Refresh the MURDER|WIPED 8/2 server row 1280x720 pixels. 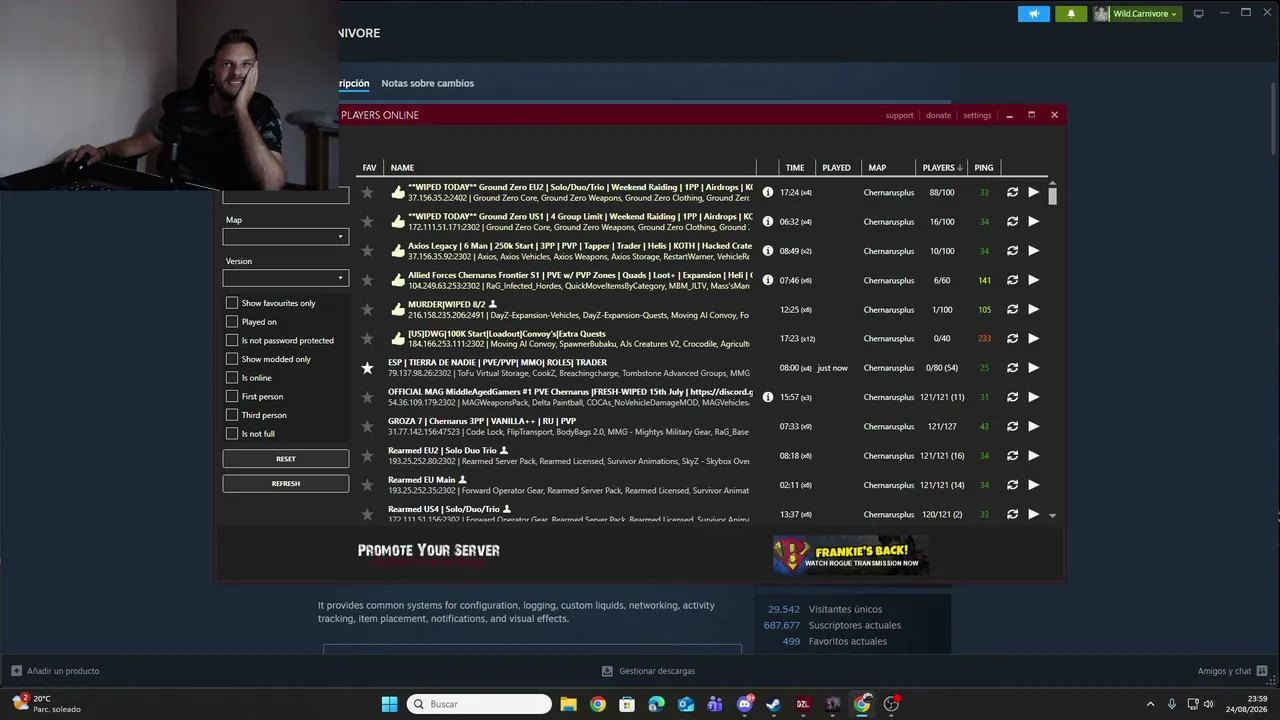[x=1012, y=310]
